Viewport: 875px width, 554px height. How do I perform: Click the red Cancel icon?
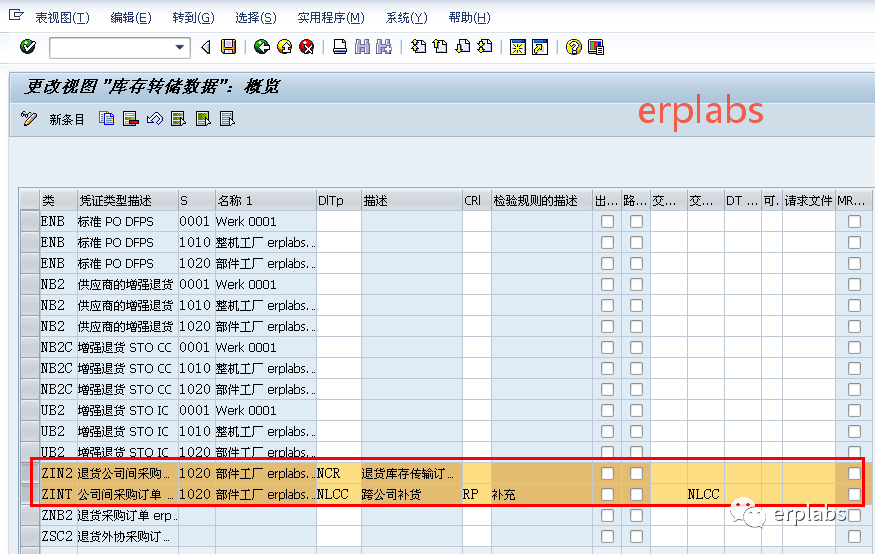(x=306, y=47)
